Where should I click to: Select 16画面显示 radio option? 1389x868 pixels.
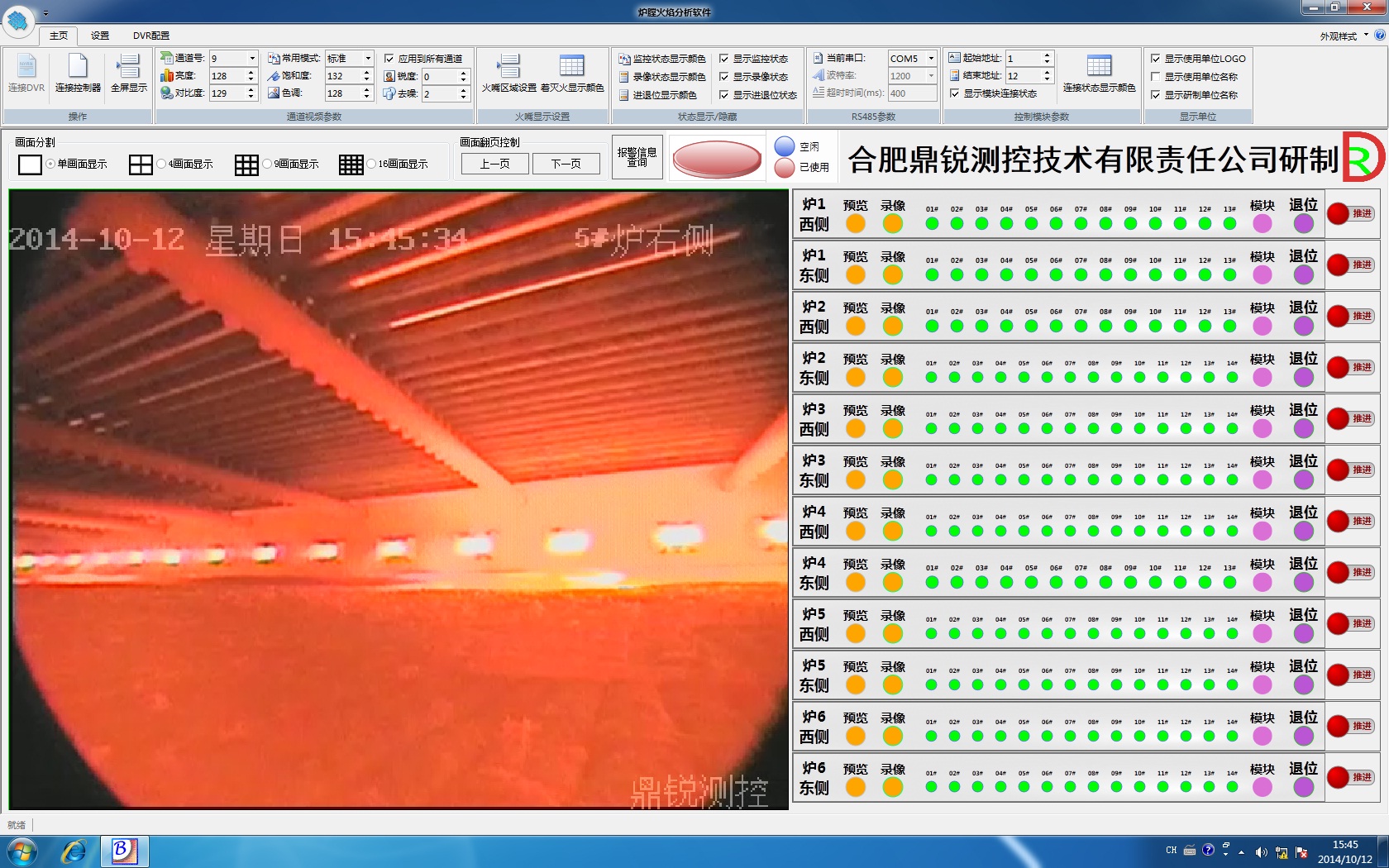(371, 164)
